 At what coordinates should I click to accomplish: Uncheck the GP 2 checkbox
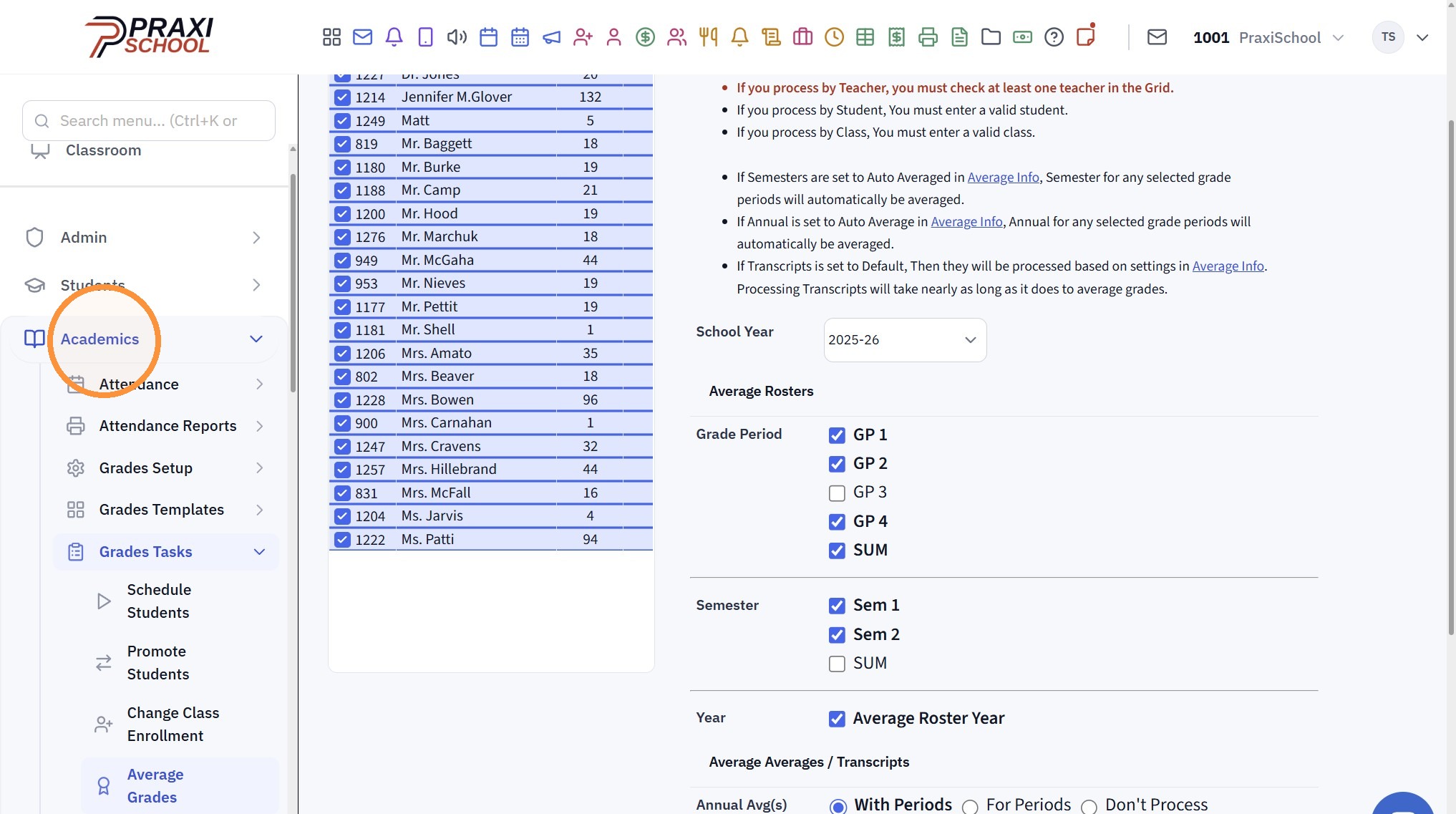pyautogui.click(x=837, y=464)
